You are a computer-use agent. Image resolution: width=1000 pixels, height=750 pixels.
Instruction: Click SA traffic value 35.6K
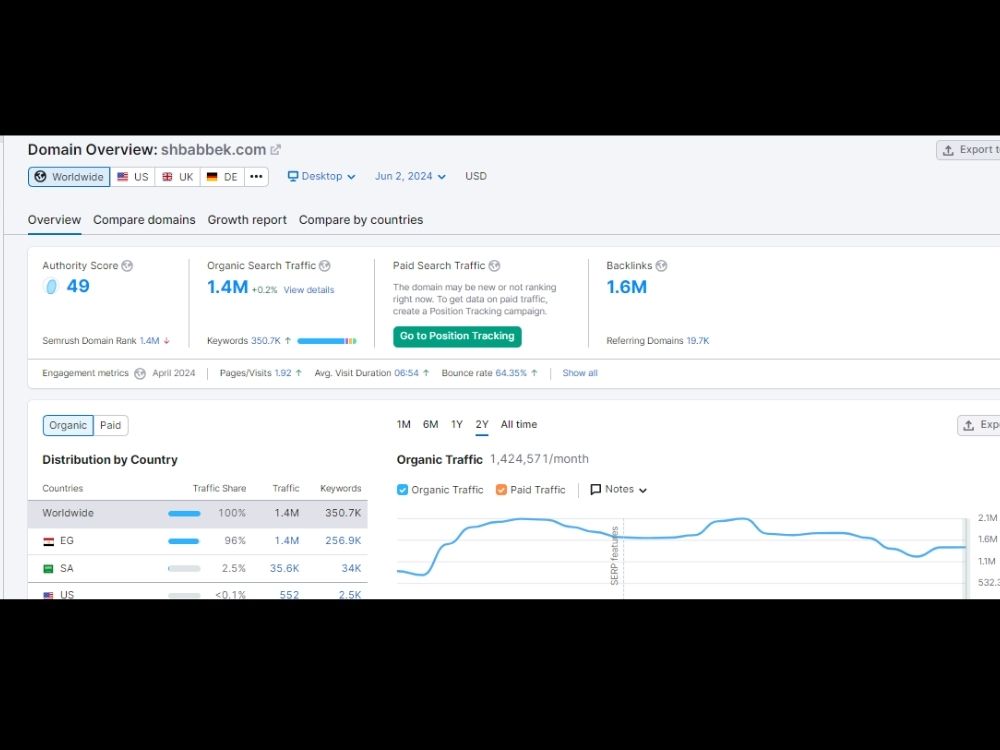pyautogui.click(x=284, y=568)
